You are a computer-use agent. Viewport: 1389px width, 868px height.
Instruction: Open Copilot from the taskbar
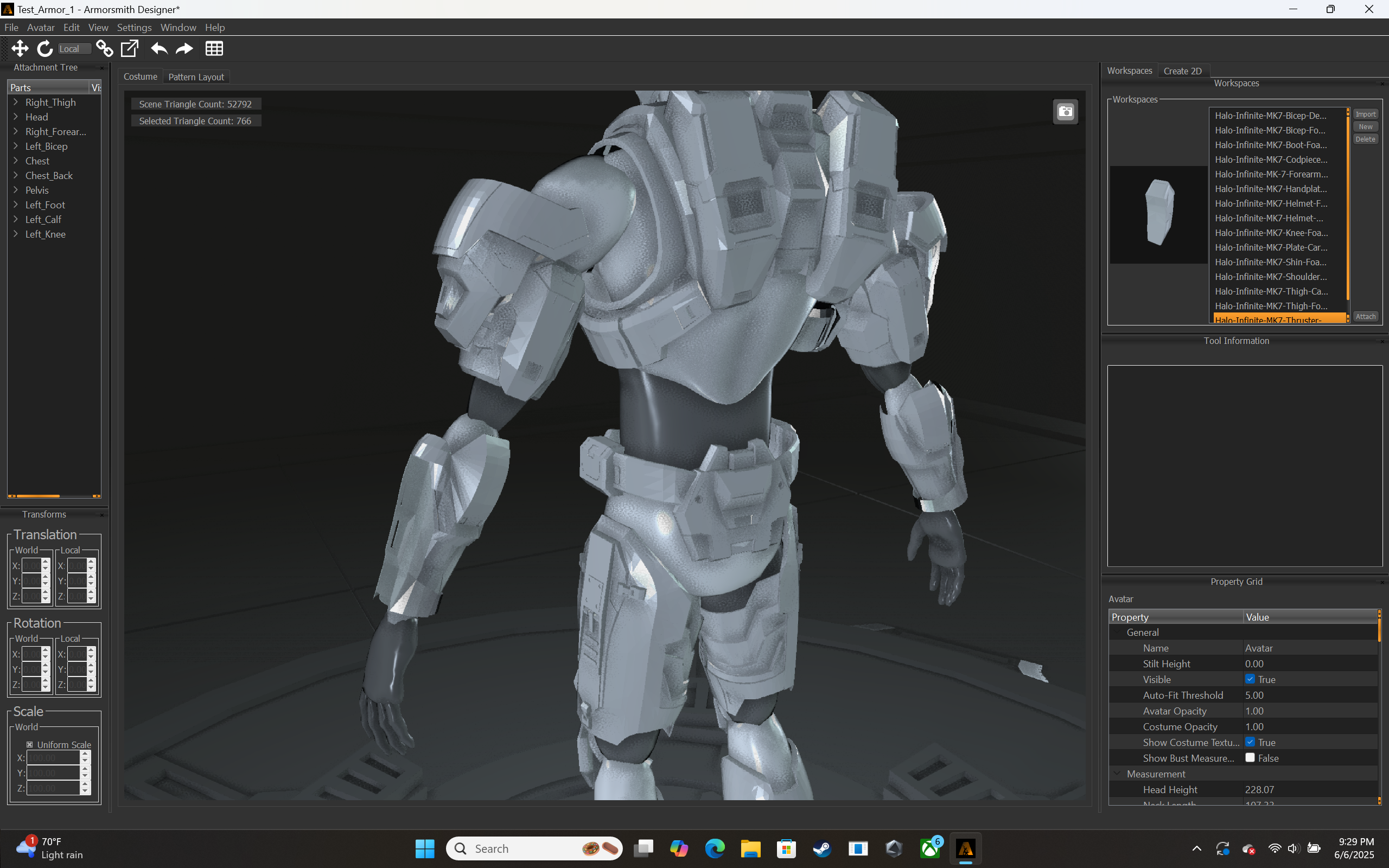(x=679, y=848)
